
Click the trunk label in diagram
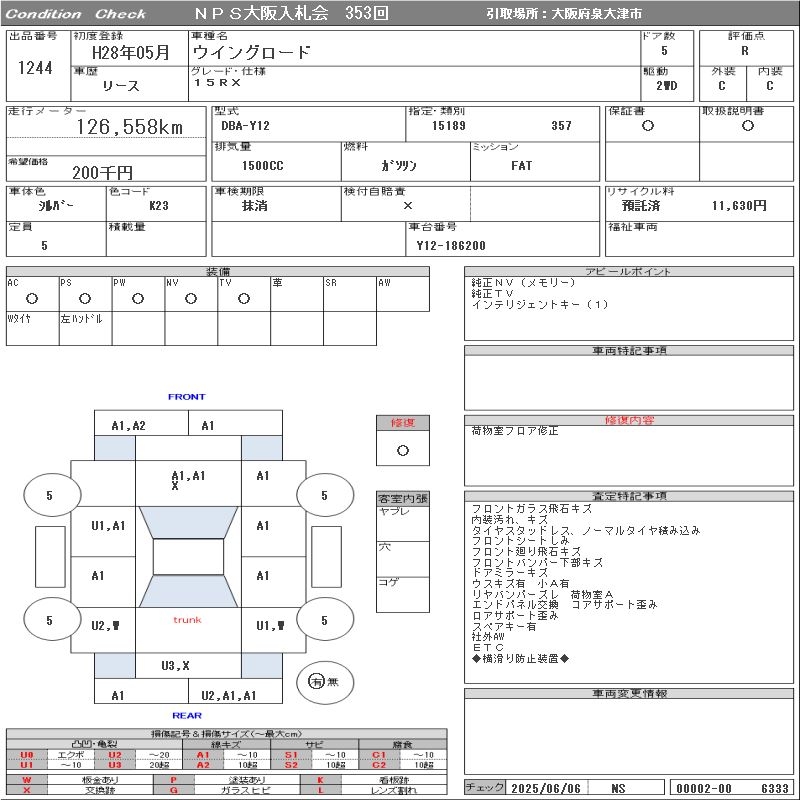pyautogui.click(x=187, y=620)
